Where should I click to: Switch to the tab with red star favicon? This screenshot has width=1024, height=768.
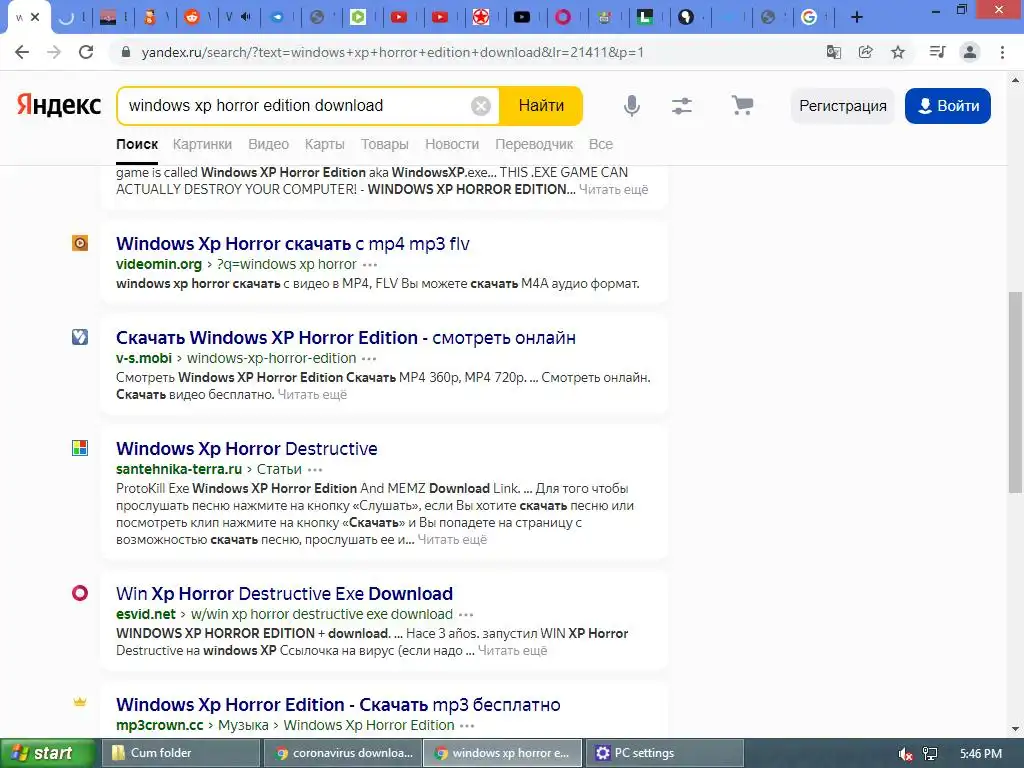(481, 18)
